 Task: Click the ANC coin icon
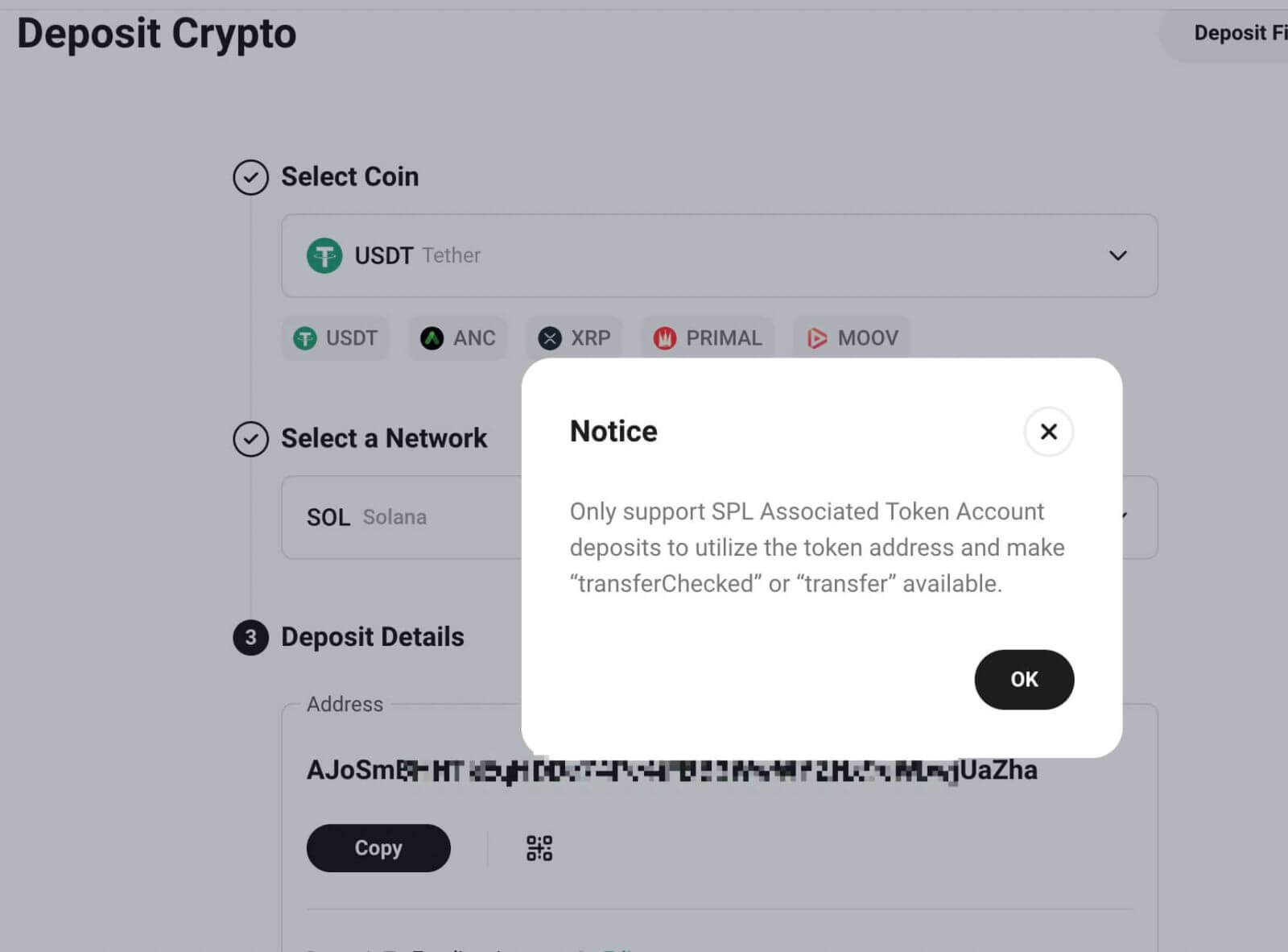point(431,338)
